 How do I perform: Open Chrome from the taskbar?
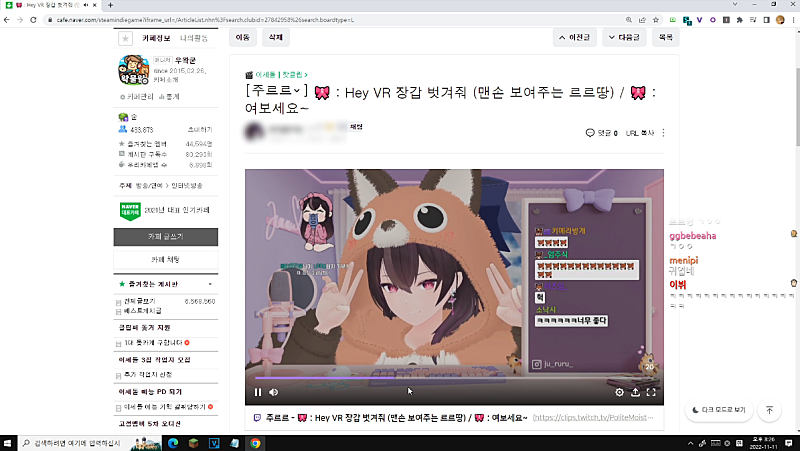coord(255,443)
